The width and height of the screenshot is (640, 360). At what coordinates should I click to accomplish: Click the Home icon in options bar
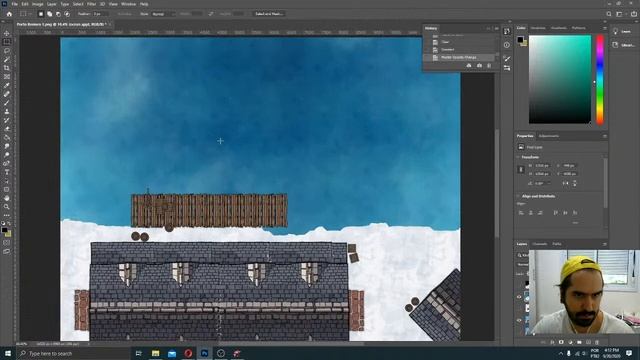(x=9, y=14)
